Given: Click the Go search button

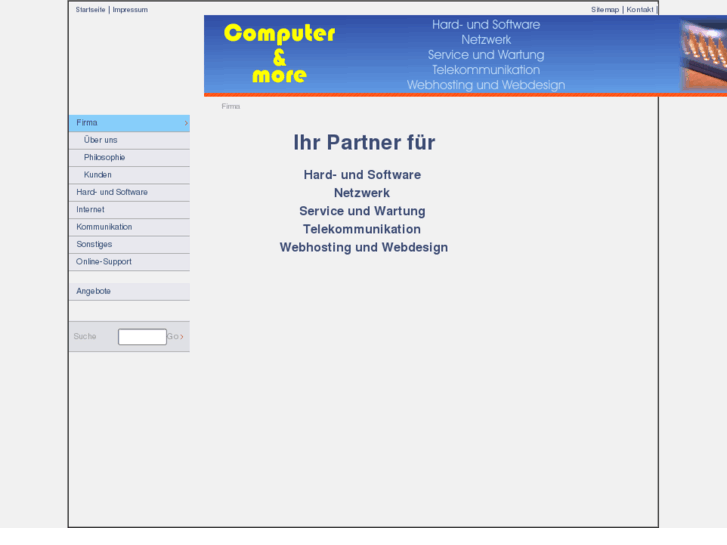Looking at the screenshot, I should pos(175,337).
